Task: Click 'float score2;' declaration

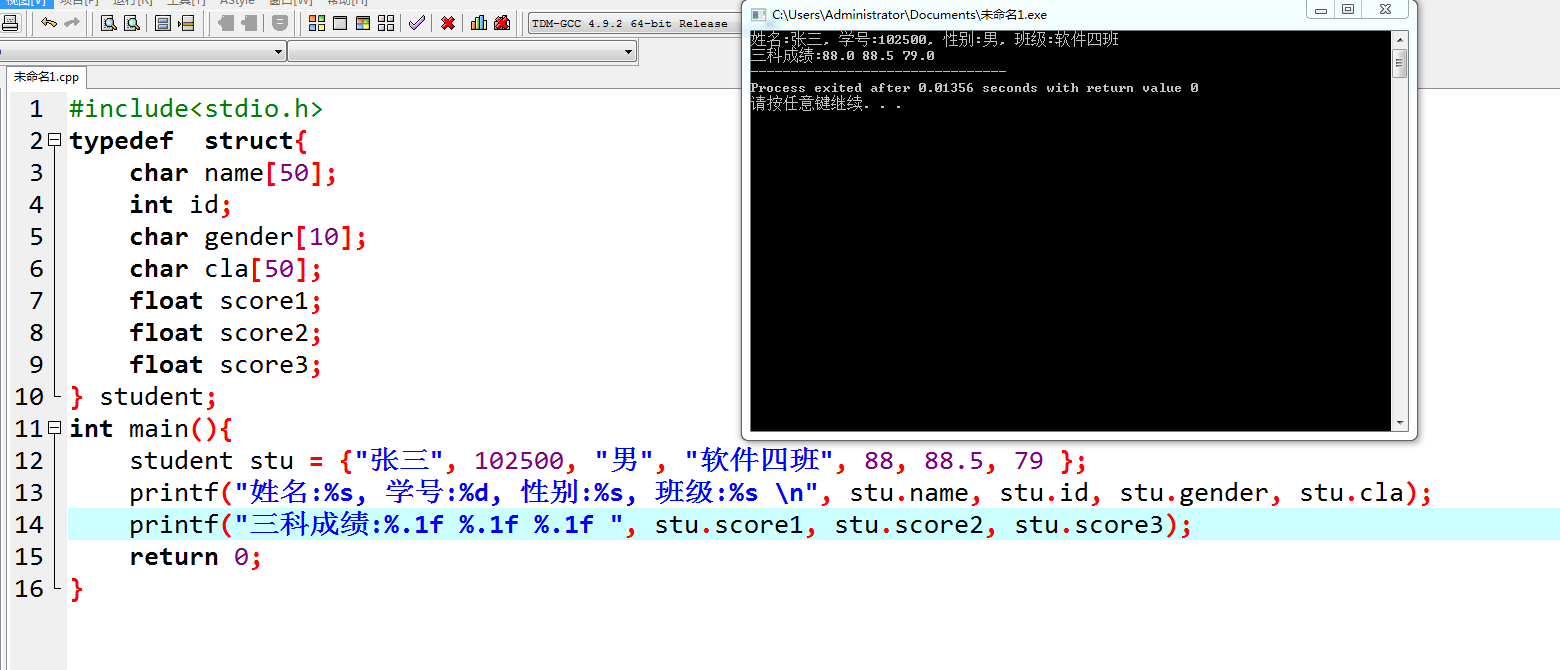Action: pyautogui.click(x=226, y=332)
